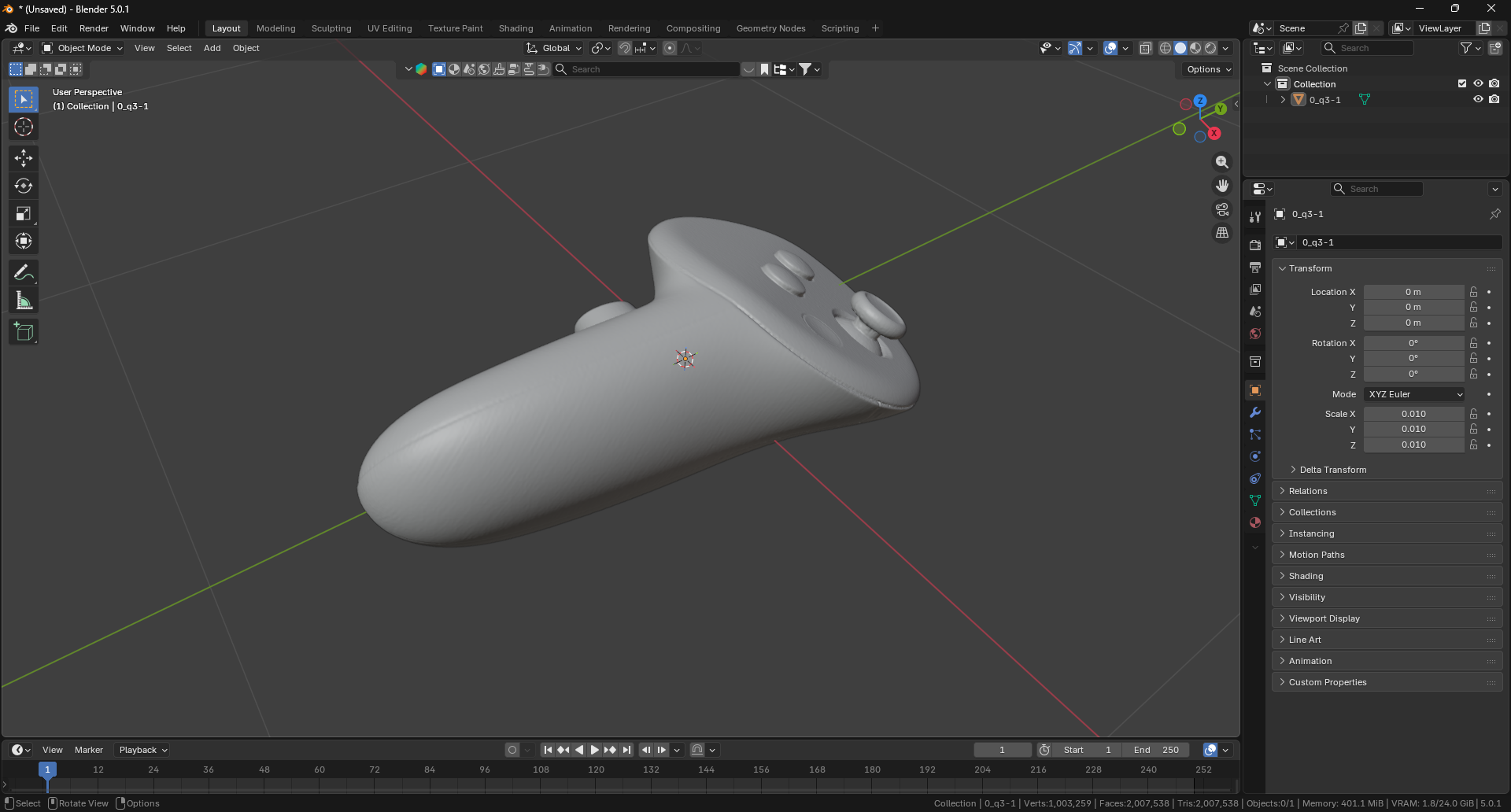1511x812 pixels.
Task: Open the World properties tab
Action: (x=1255, y=333)
